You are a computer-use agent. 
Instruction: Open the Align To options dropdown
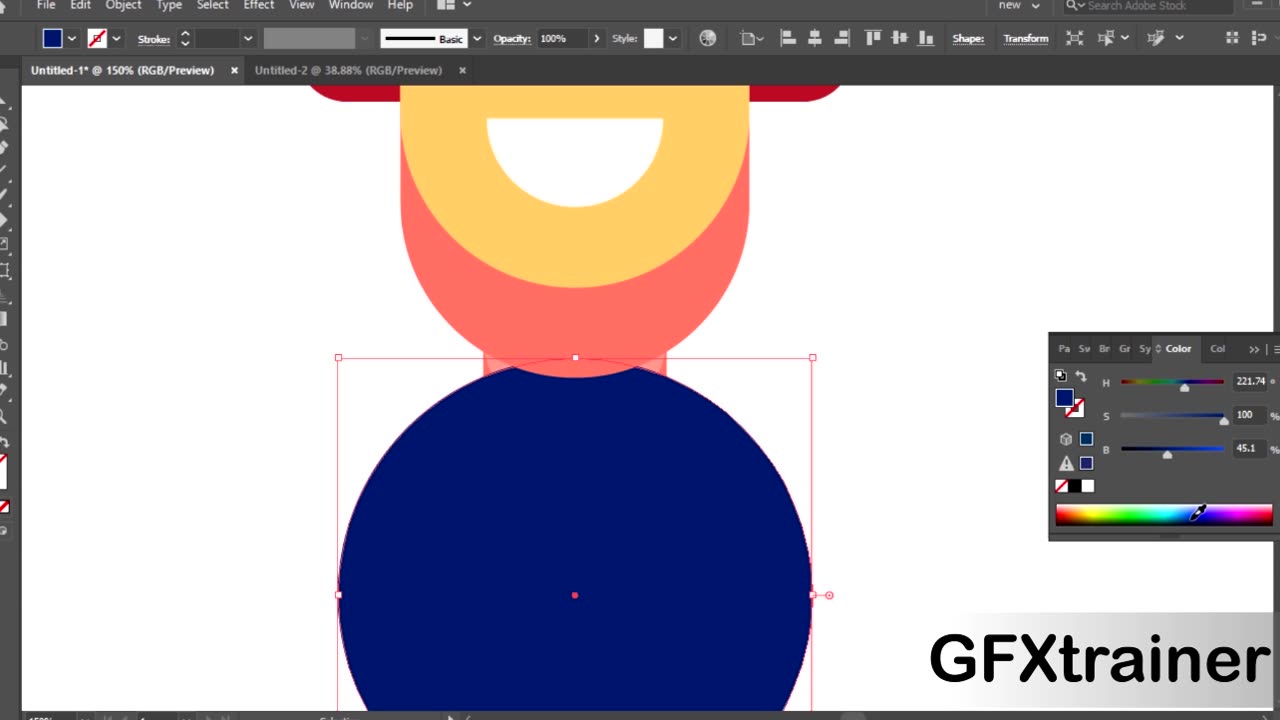751,38
